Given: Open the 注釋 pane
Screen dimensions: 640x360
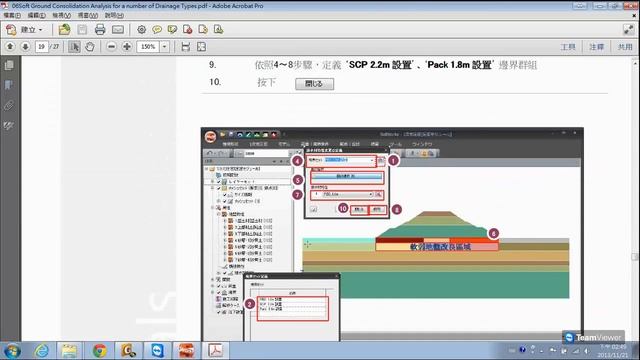Looking at the screenshot, I should coord(596,47).
